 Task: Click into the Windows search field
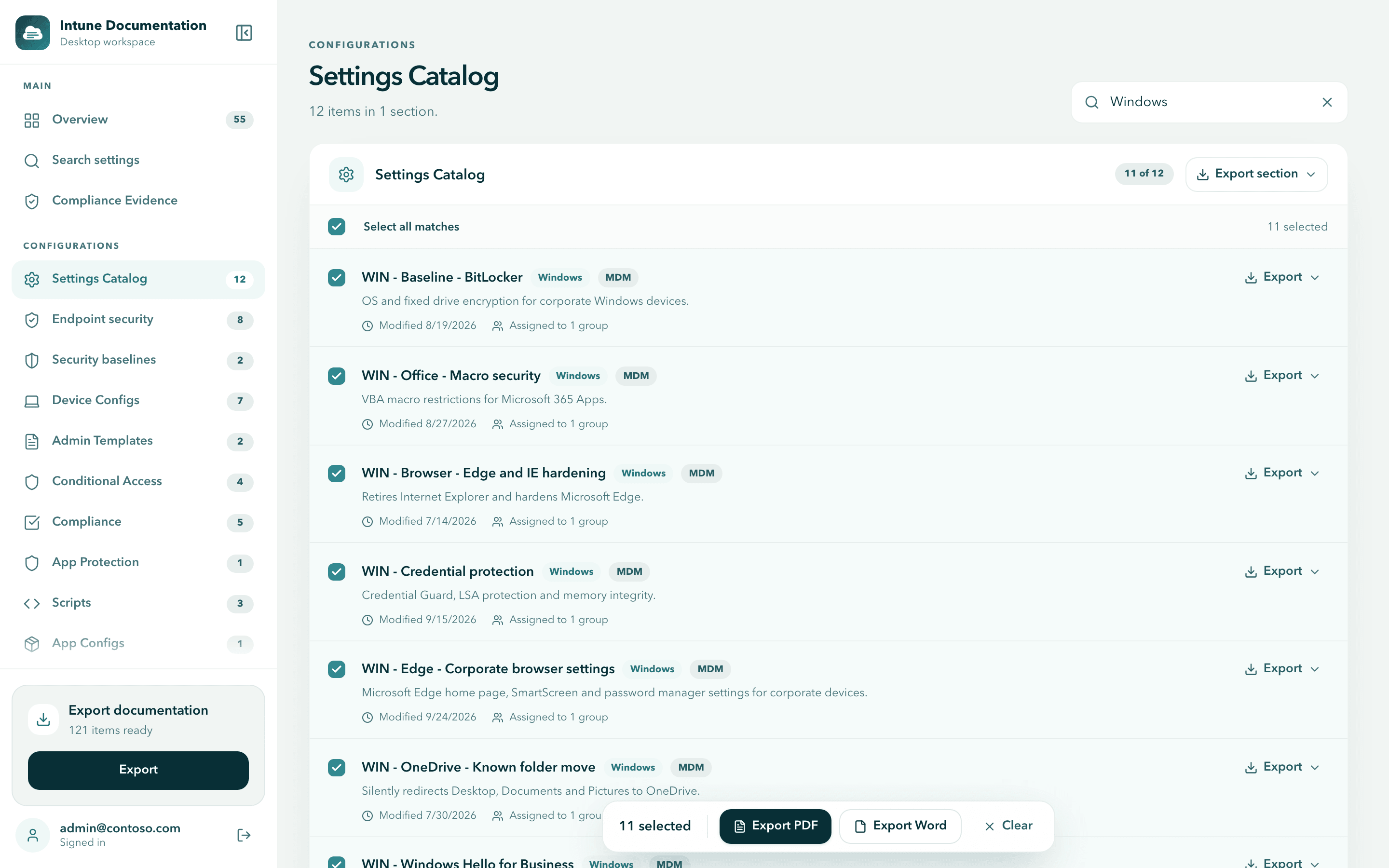coord(1210,102)
